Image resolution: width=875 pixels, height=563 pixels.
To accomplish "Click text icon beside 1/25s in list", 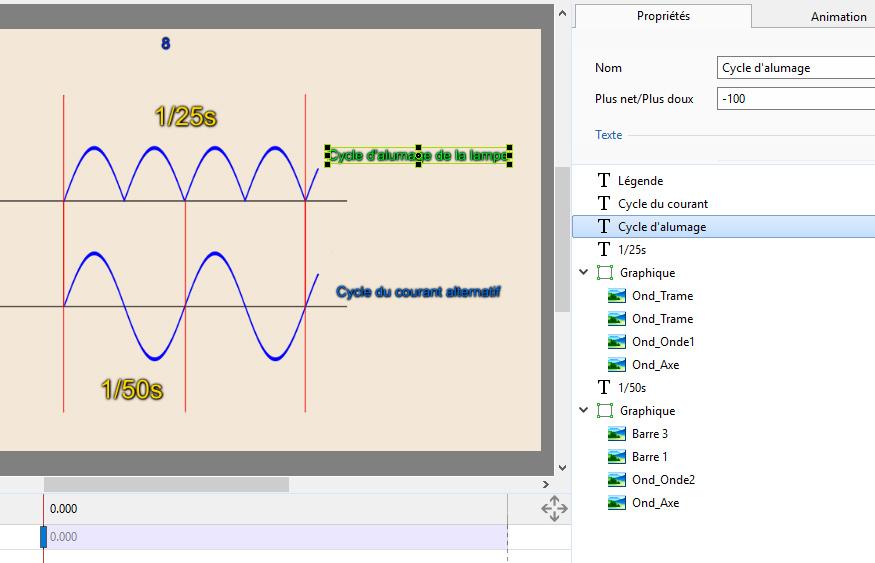I will click(x=604, y=249).
